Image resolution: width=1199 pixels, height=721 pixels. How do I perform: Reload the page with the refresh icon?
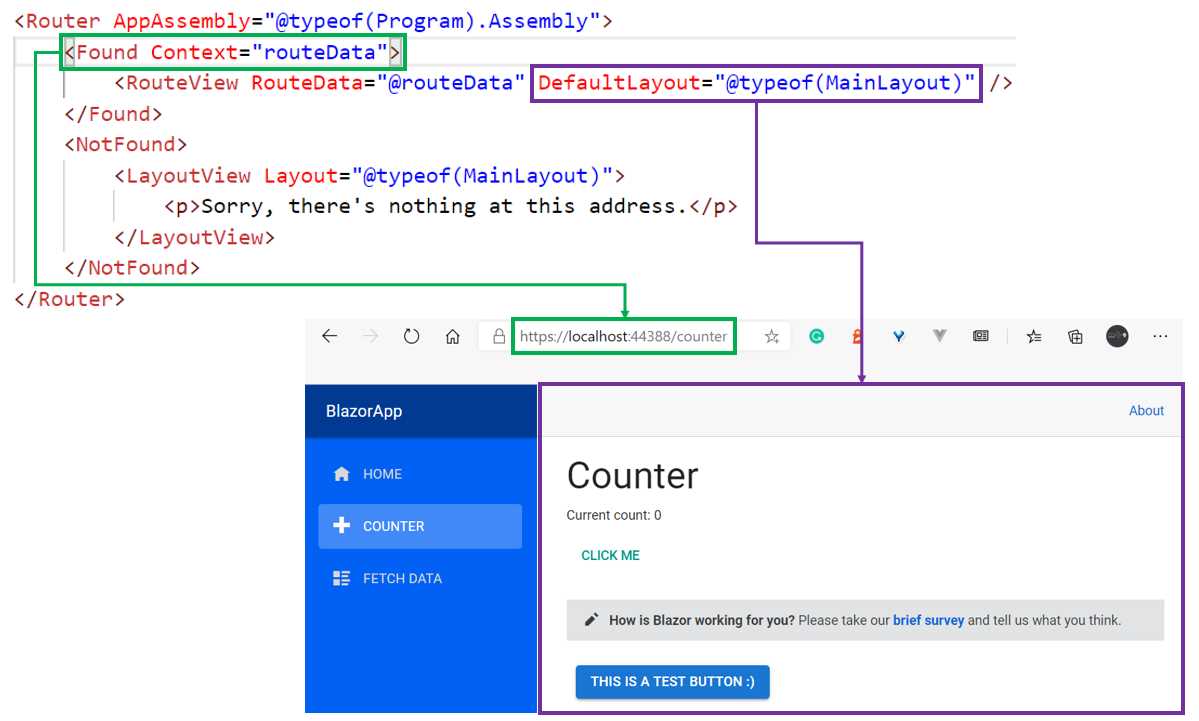[x=411, y=336]
